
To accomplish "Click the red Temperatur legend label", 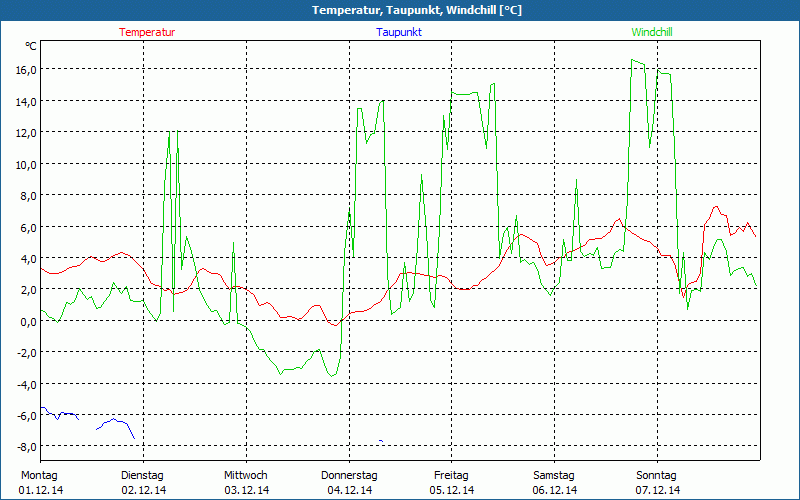I will coord(147,32).
